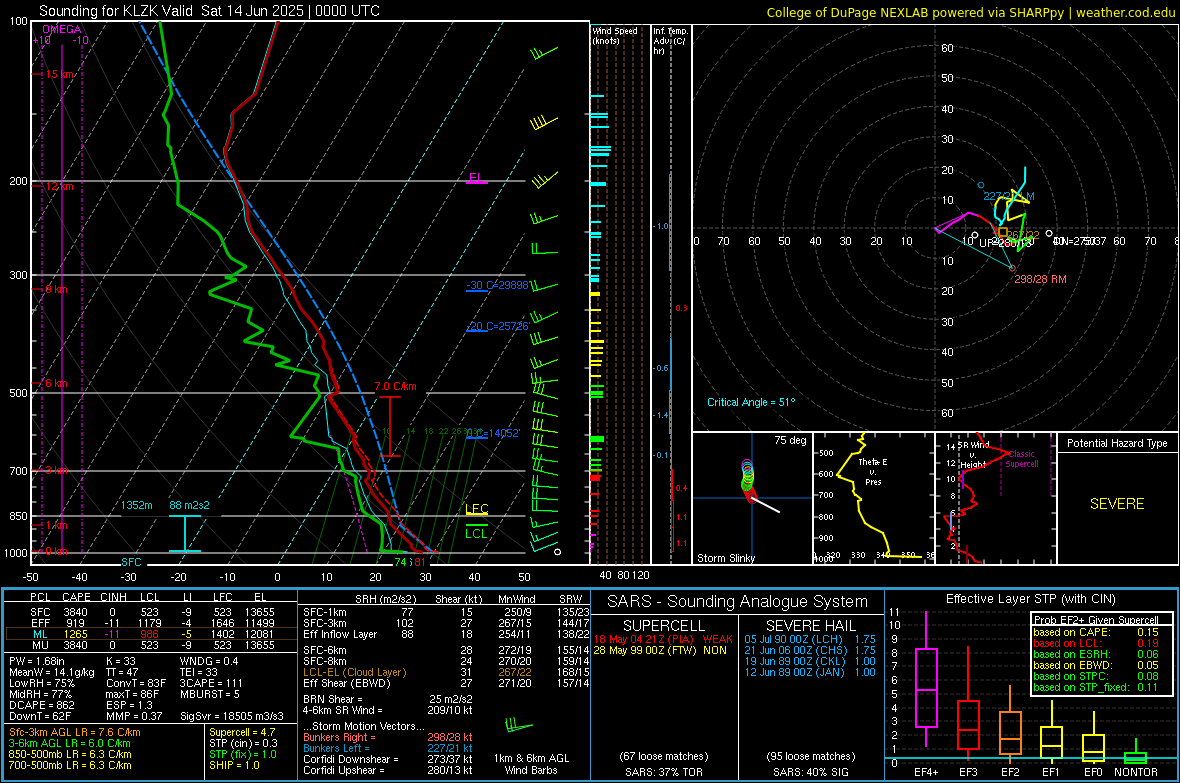
Task: Click the 'Potential Hazard Type' heading
Action: [1117, 443]
